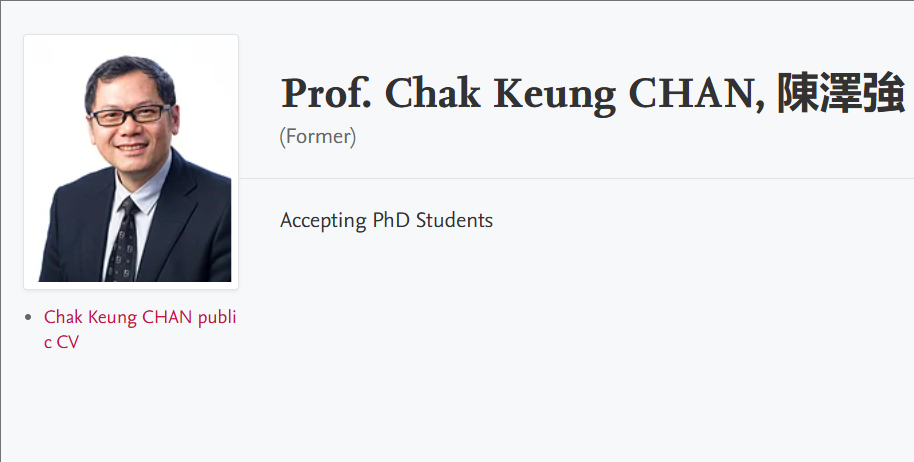Click the word 'PhD' in the status line
This screenshot has width=914, height=462.
tap(391, 220)
